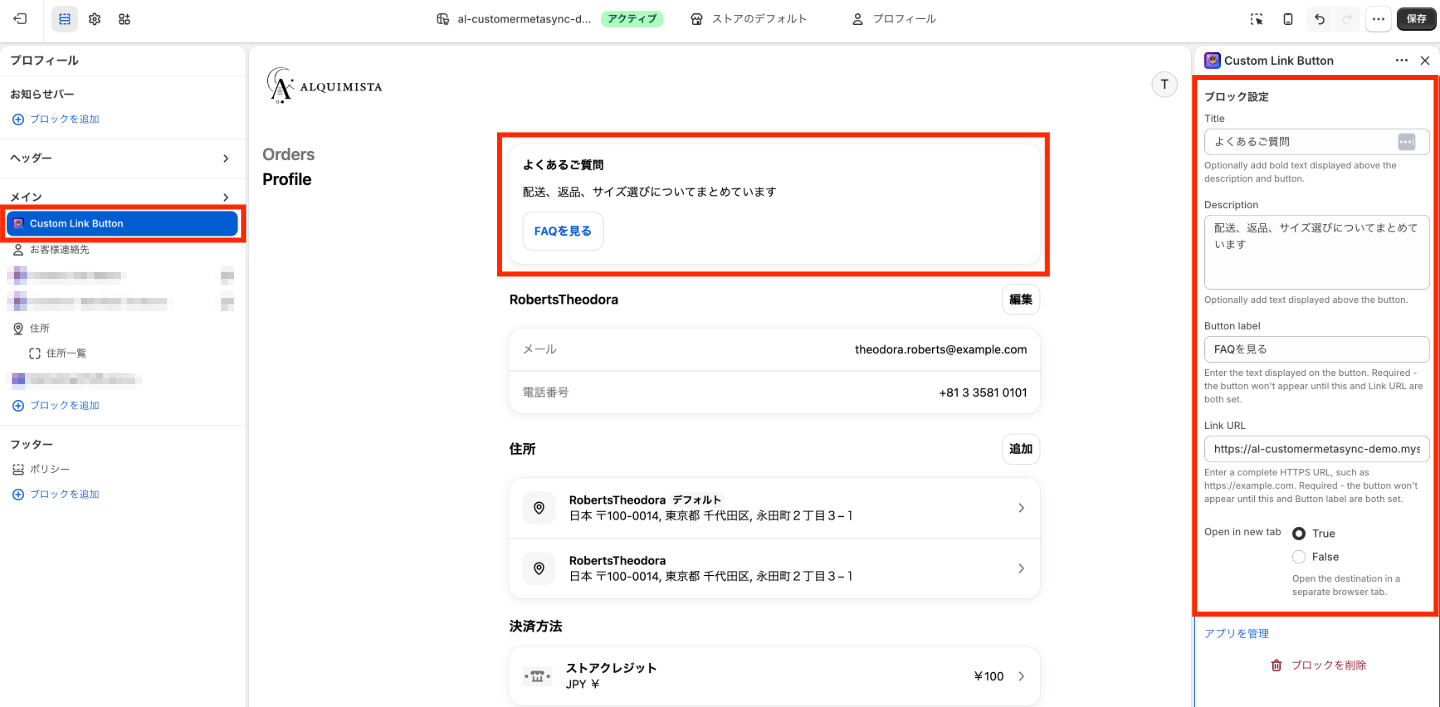The image size is (1440, 707).
Task: Open the プロフィール page selector
Action: coord(894,19)
